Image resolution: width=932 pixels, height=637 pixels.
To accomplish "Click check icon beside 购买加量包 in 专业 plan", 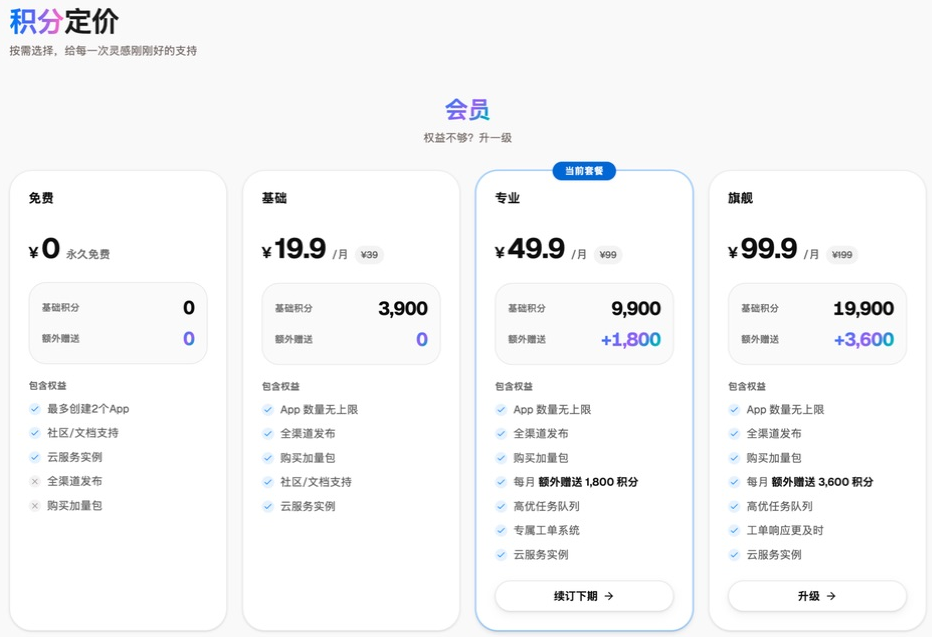I will [x=500, y=458].
